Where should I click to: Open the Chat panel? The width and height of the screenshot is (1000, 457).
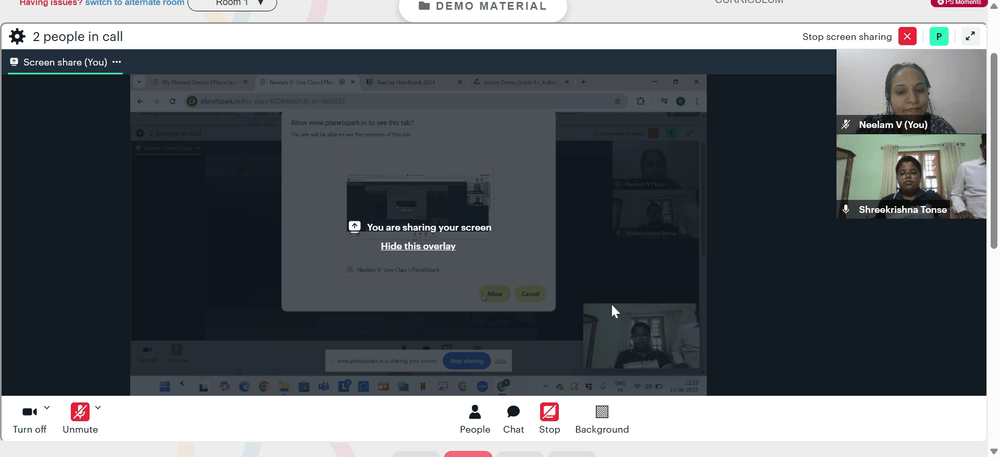point(513,420)
